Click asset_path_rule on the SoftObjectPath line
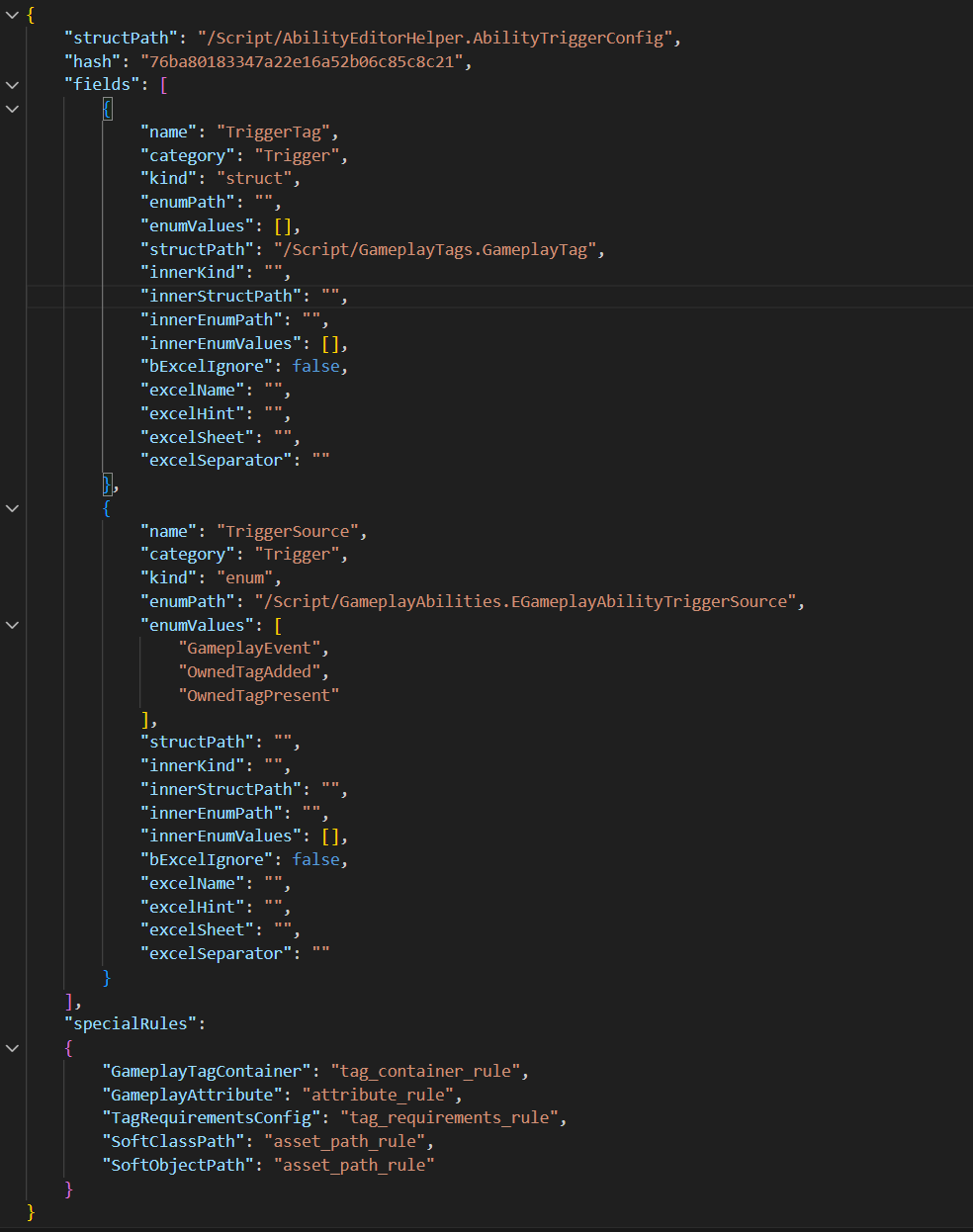 click(x=354, y=1165)
